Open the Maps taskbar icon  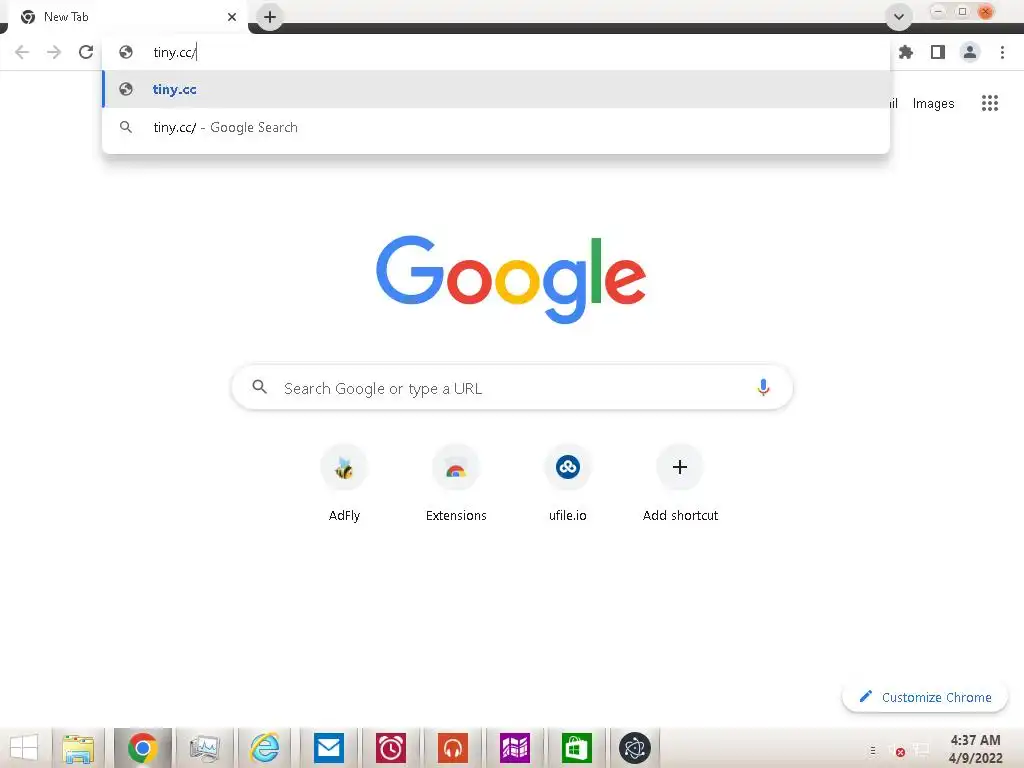(x=515, y=748)
